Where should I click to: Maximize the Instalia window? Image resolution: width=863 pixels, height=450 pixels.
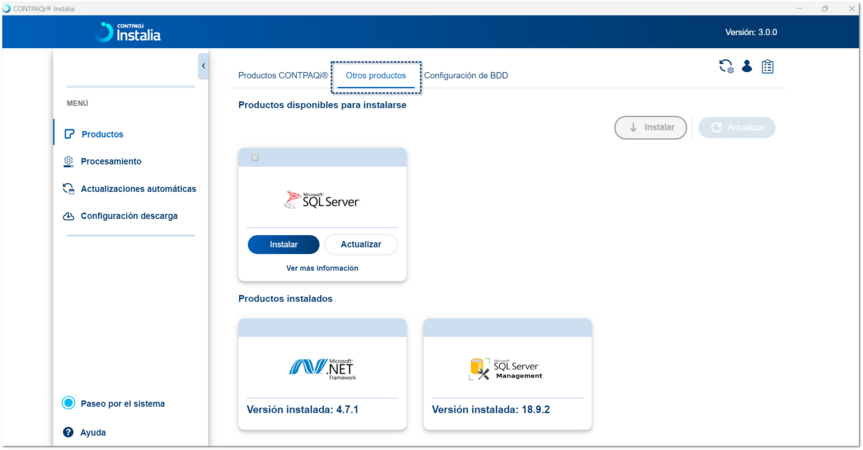click(824, 8)
